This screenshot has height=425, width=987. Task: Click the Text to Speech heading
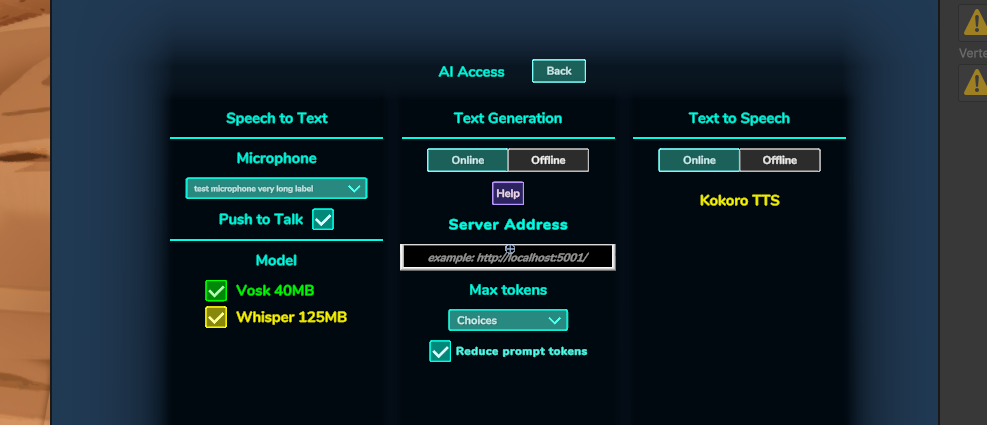[739, 118]
